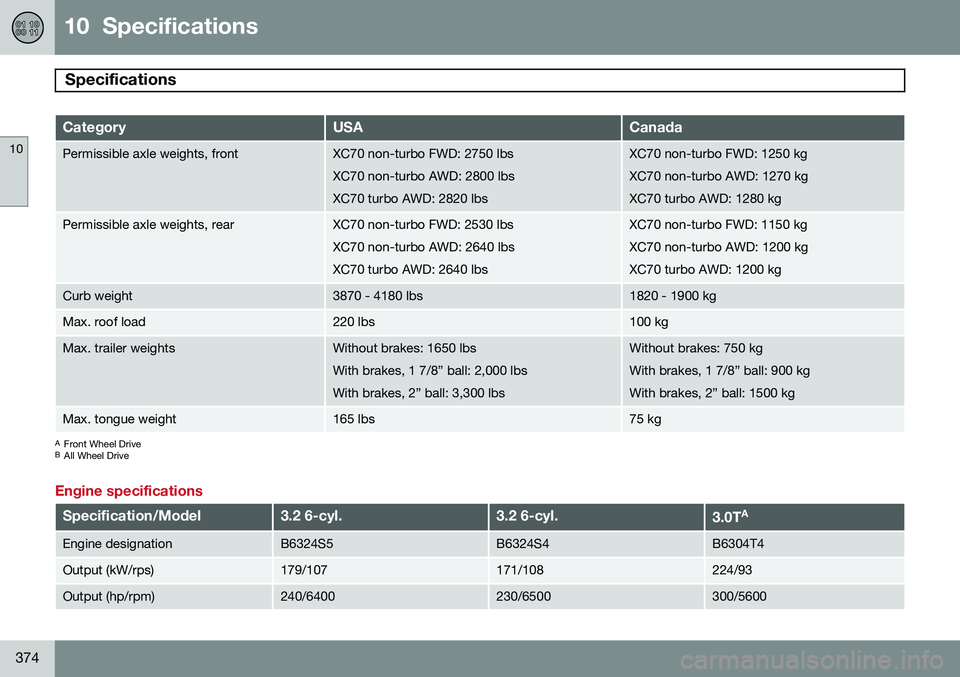This screenshot has height=677, width=960.
Task: Click 'XC70 turbo AWD: 1200 kg' value
Action: [705, 270]
